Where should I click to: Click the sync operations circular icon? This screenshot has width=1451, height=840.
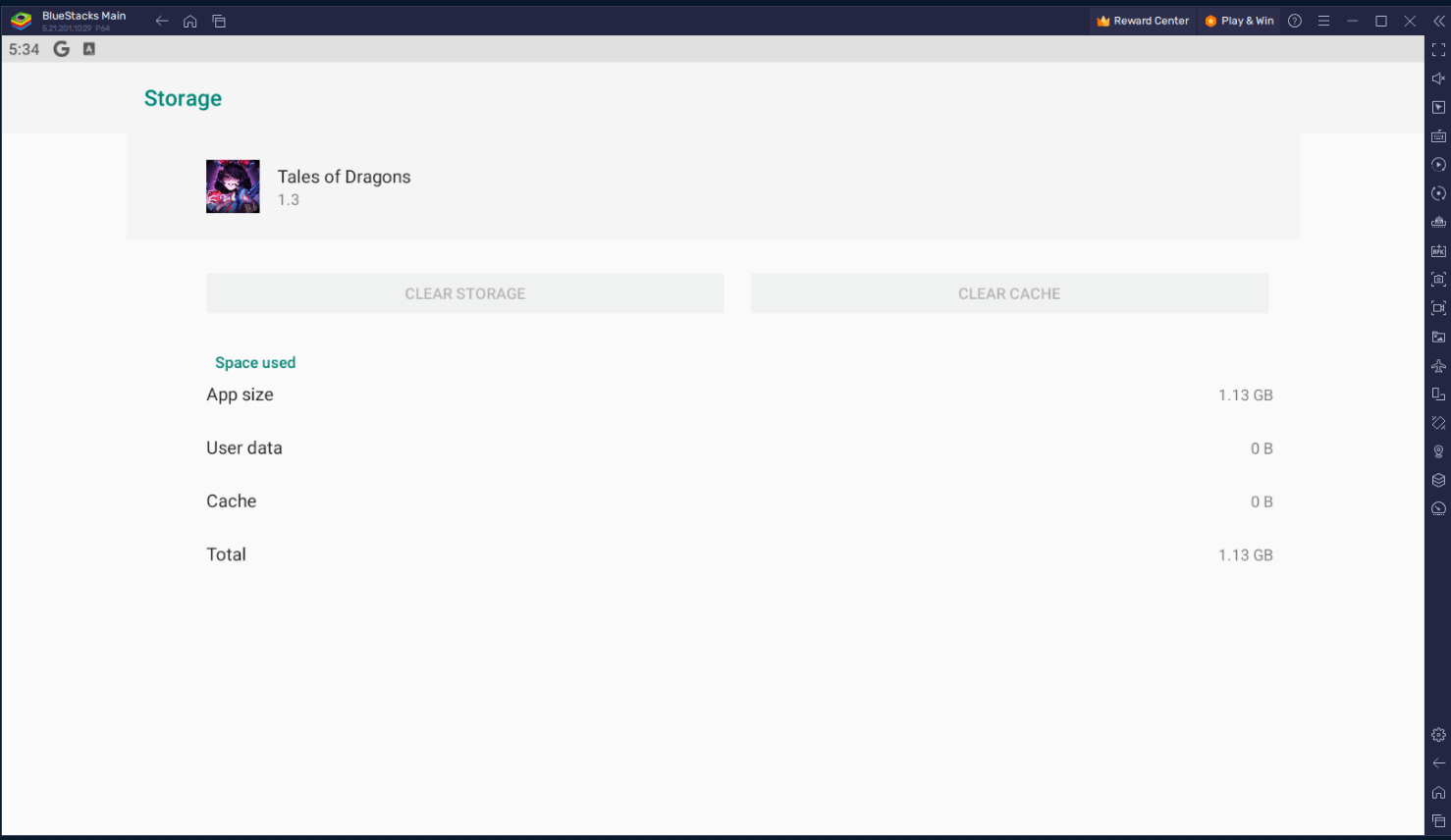click(x=1438, y=193)
